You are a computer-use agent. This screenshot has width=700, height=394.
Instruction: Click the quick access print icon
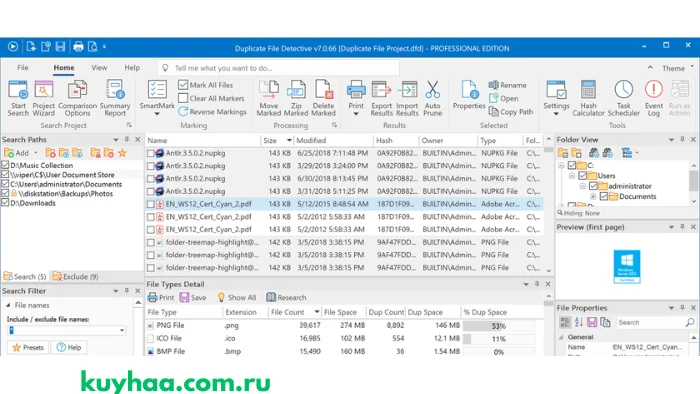[78, 46]
